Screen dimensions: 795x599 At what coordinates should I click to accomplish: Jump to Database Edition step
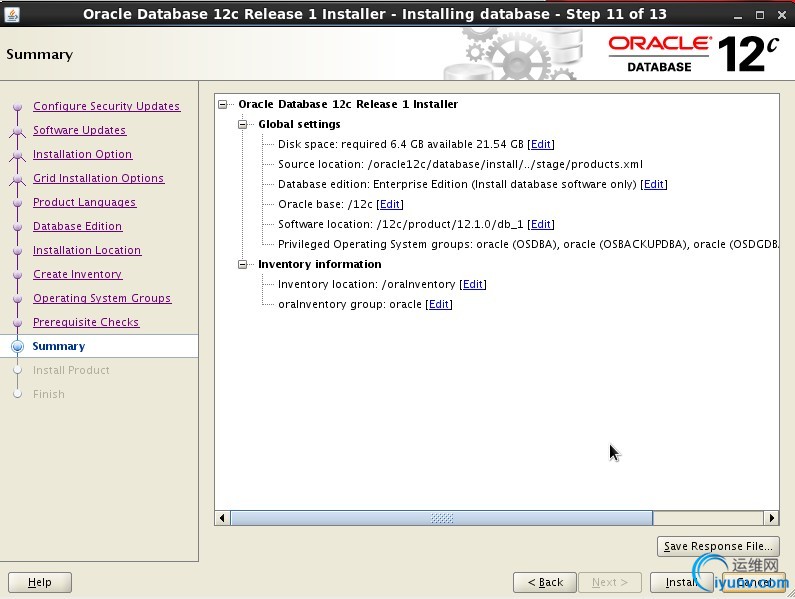pyautogui.click(x=78, y=226)
